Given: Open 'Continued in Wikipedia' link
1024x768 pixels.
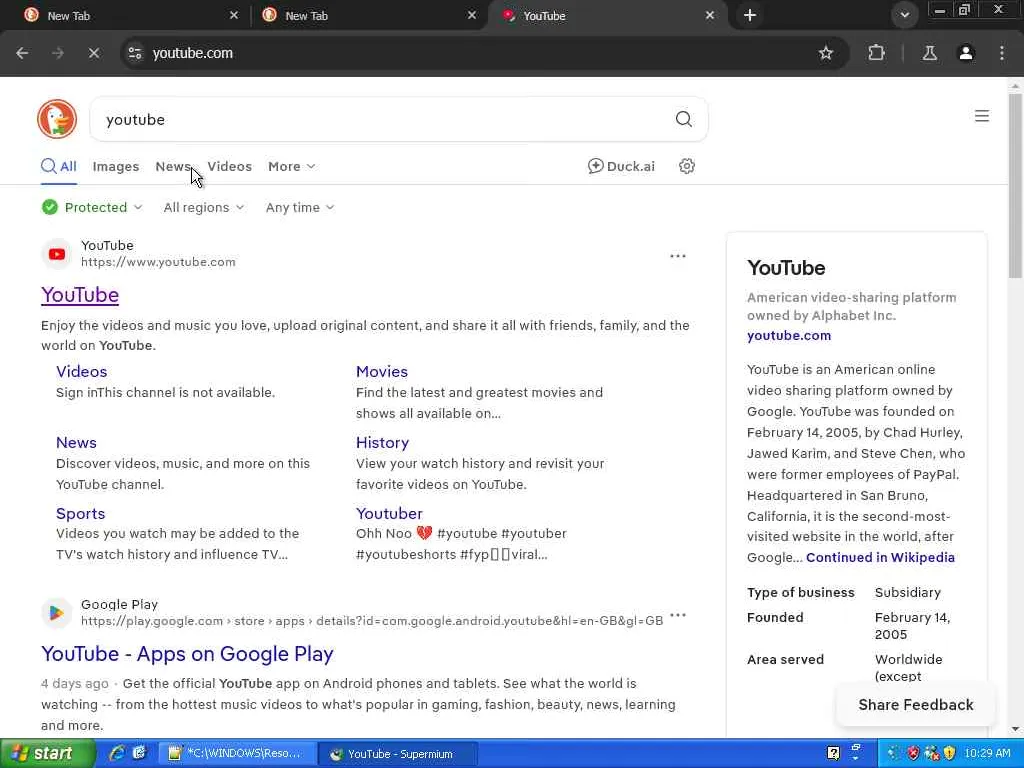Looking at the screenshot, I should [880, 557].
